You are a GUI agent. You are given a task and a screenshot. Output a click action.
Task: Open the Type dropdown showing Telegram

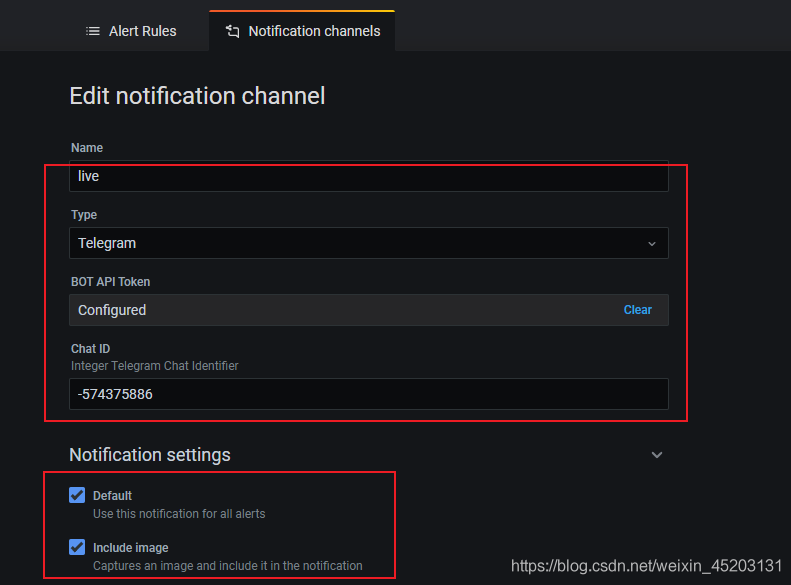[x=369, y=243]
